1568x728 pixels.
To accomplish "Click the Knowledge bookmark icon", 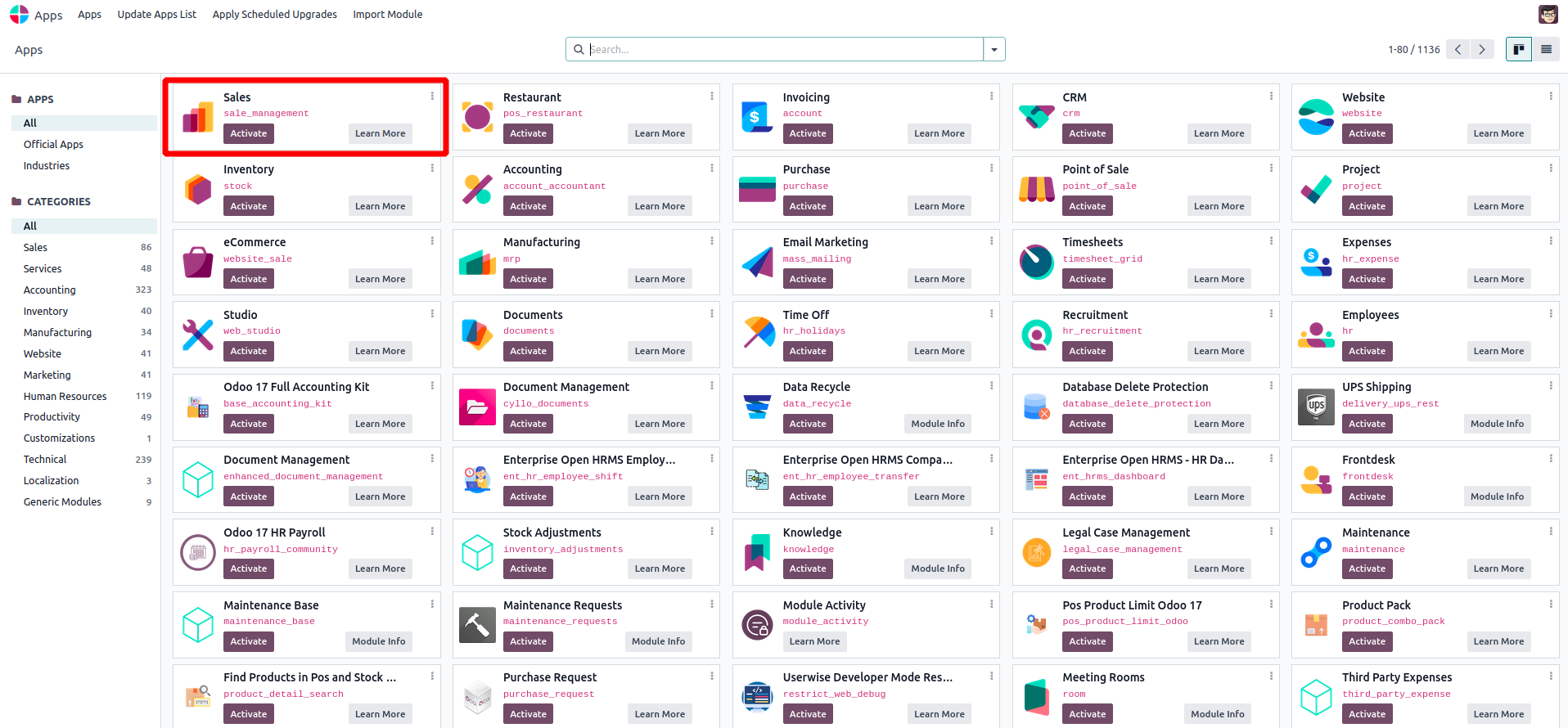I will [x=757, y=552].
